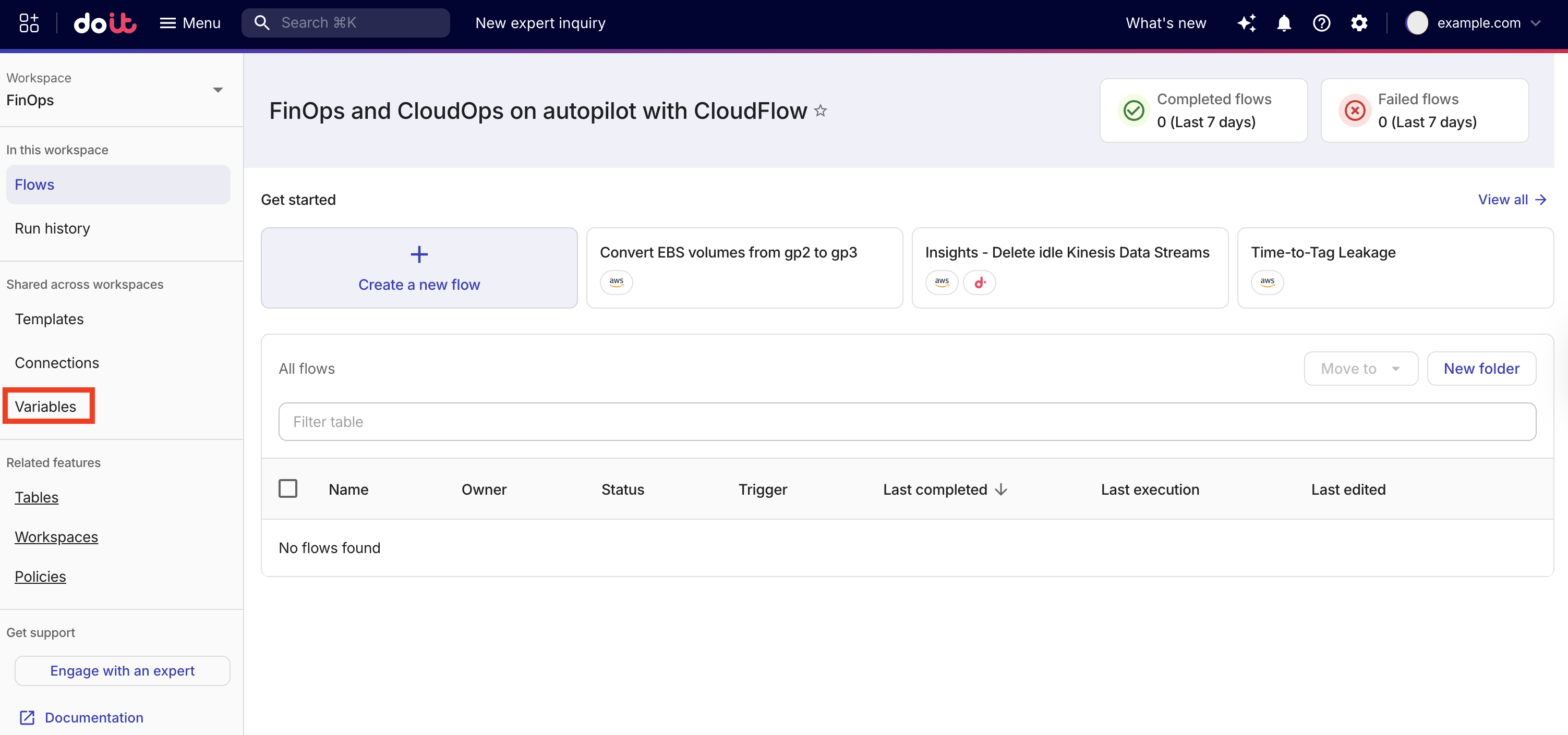Click the plus icon on new flow card
Screen dimensions: 1568x735
point(419,254)
